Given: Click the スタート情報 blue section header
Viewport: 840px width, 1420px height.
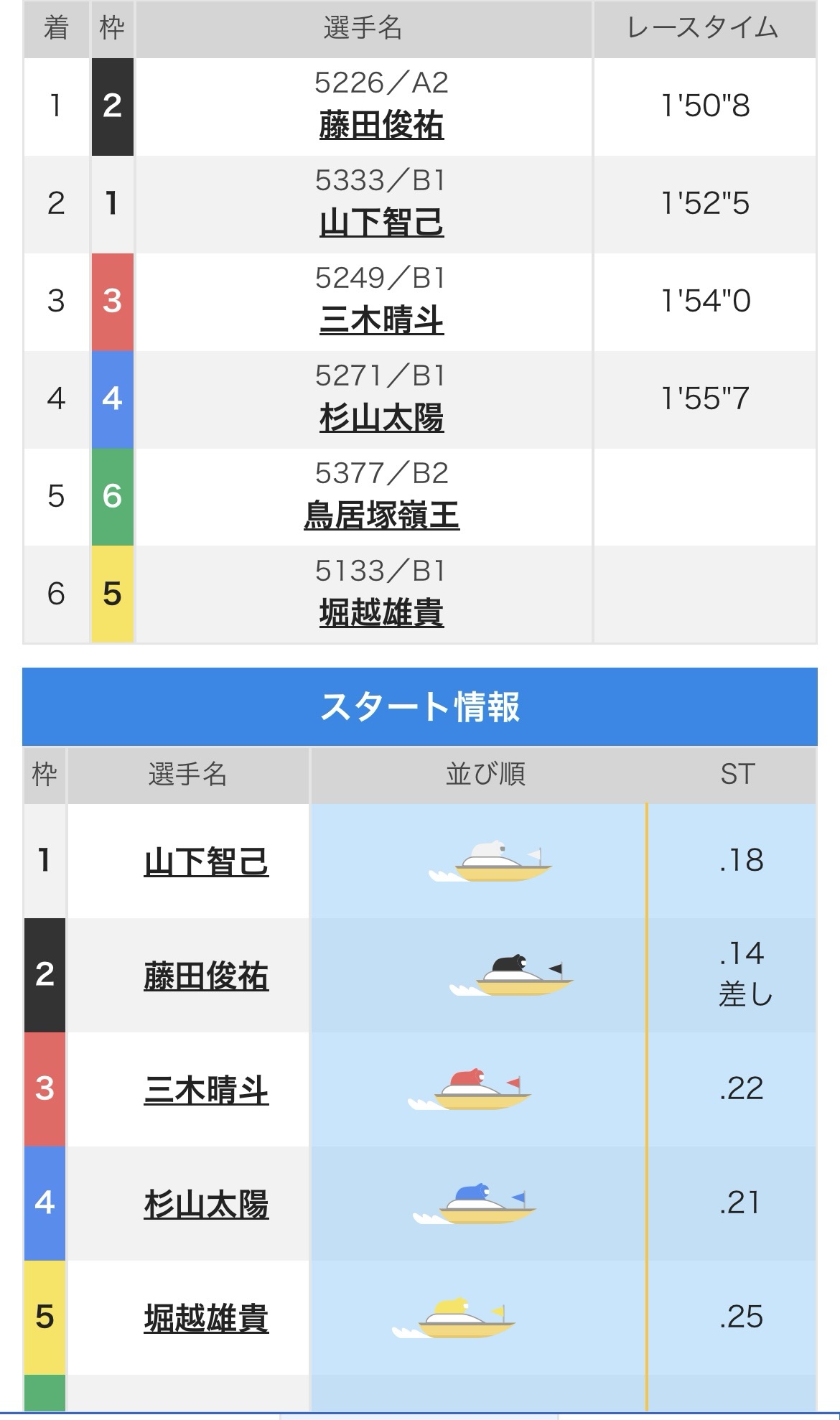Looking at the screenshot, I should [420, 707].
